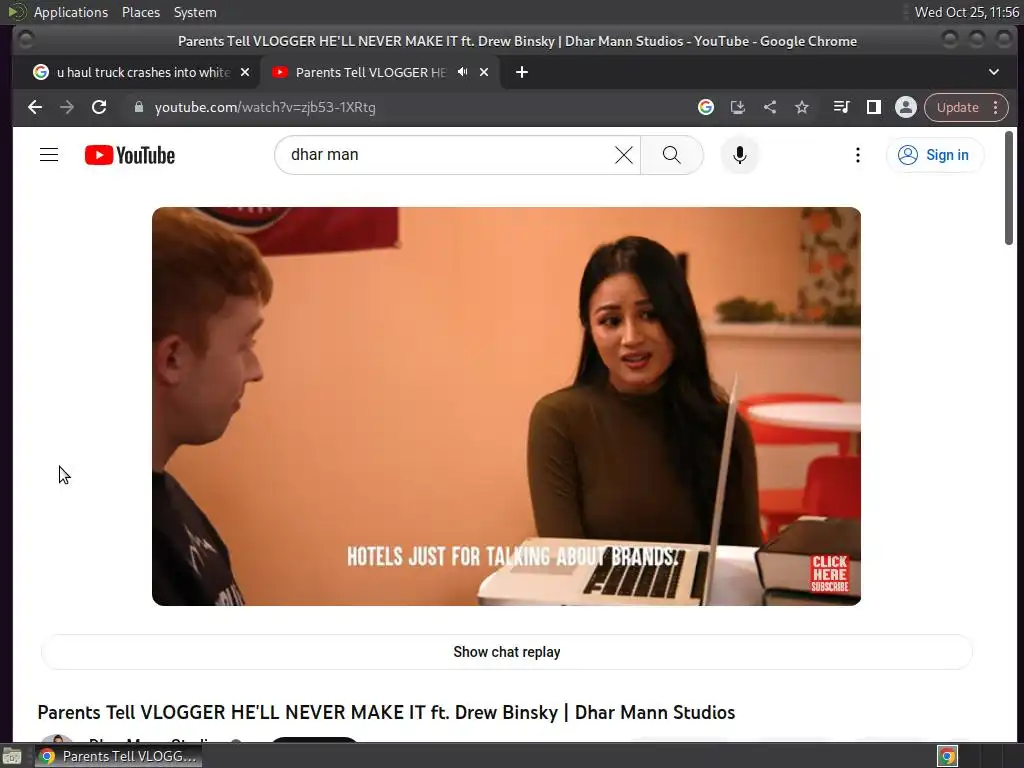The width and height of the screenshot is (1024, 768).
Task: Close the 'u haul truck crashes' tab
Action: 245,72
